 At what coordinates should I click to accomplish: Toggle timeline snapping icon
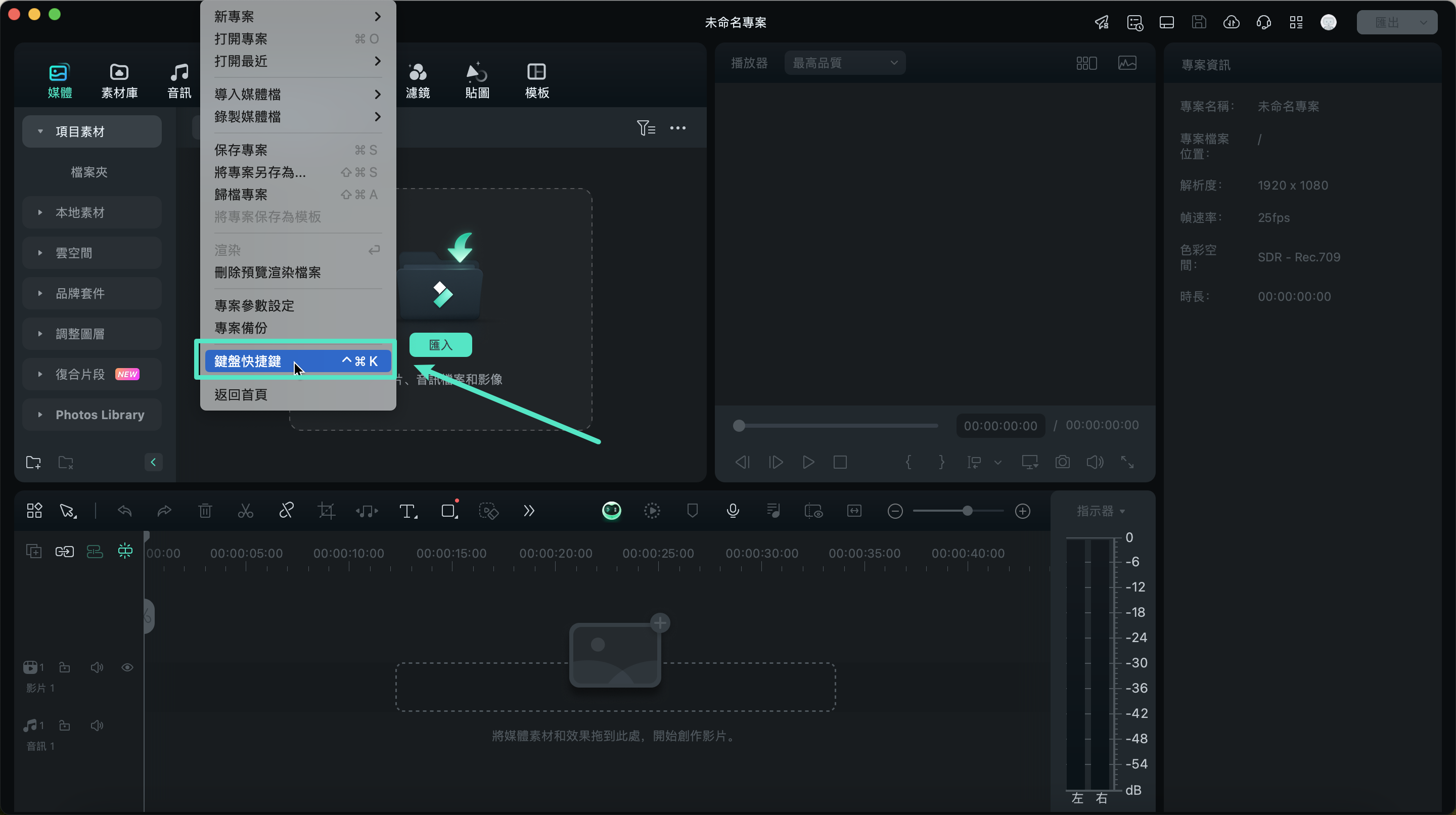125,551
